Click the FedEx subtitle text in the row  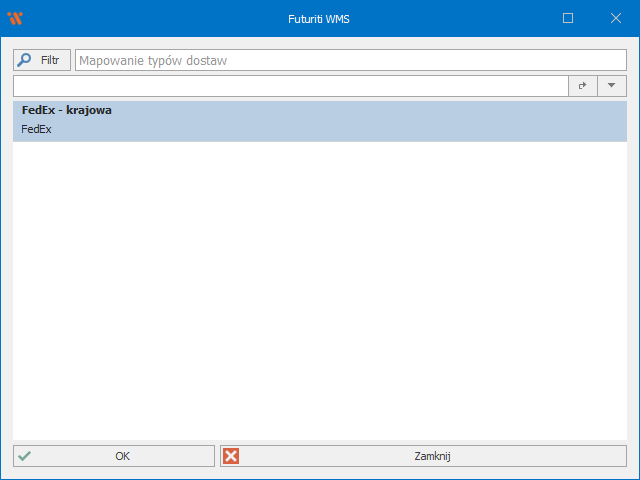pos(36,129)
